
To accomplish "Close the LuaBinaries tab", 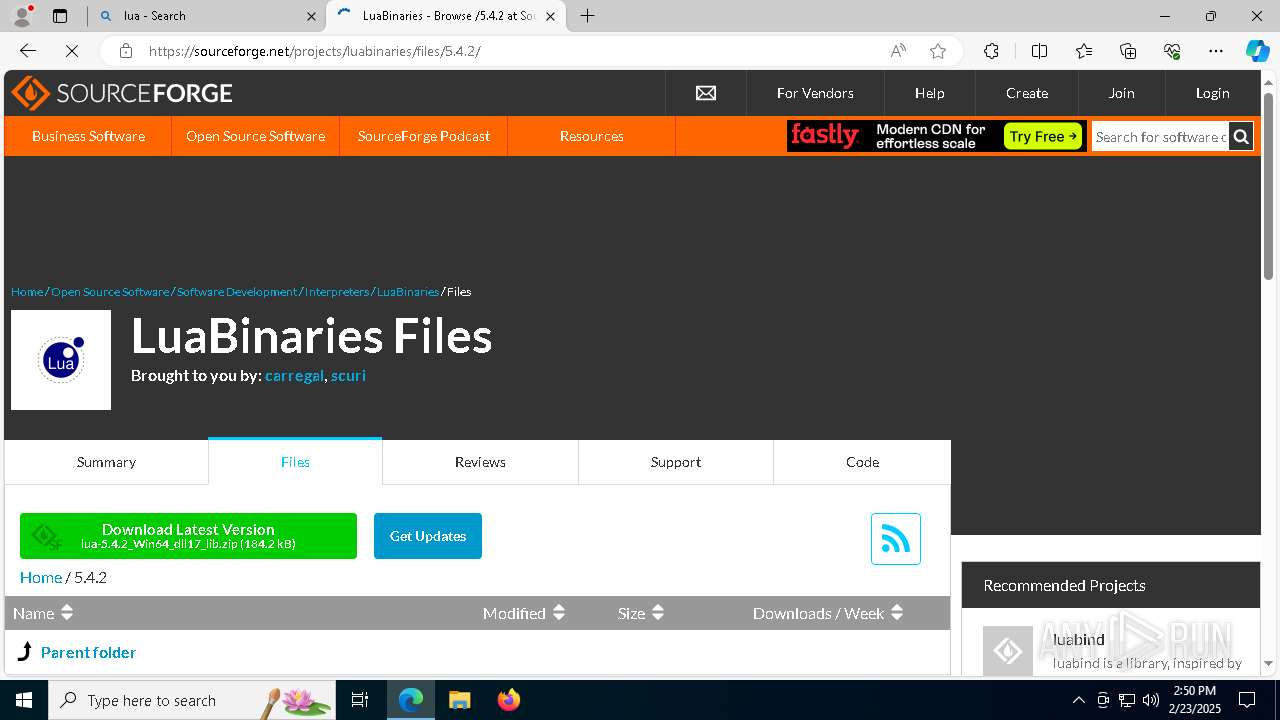I will click(x=550, y=16).
